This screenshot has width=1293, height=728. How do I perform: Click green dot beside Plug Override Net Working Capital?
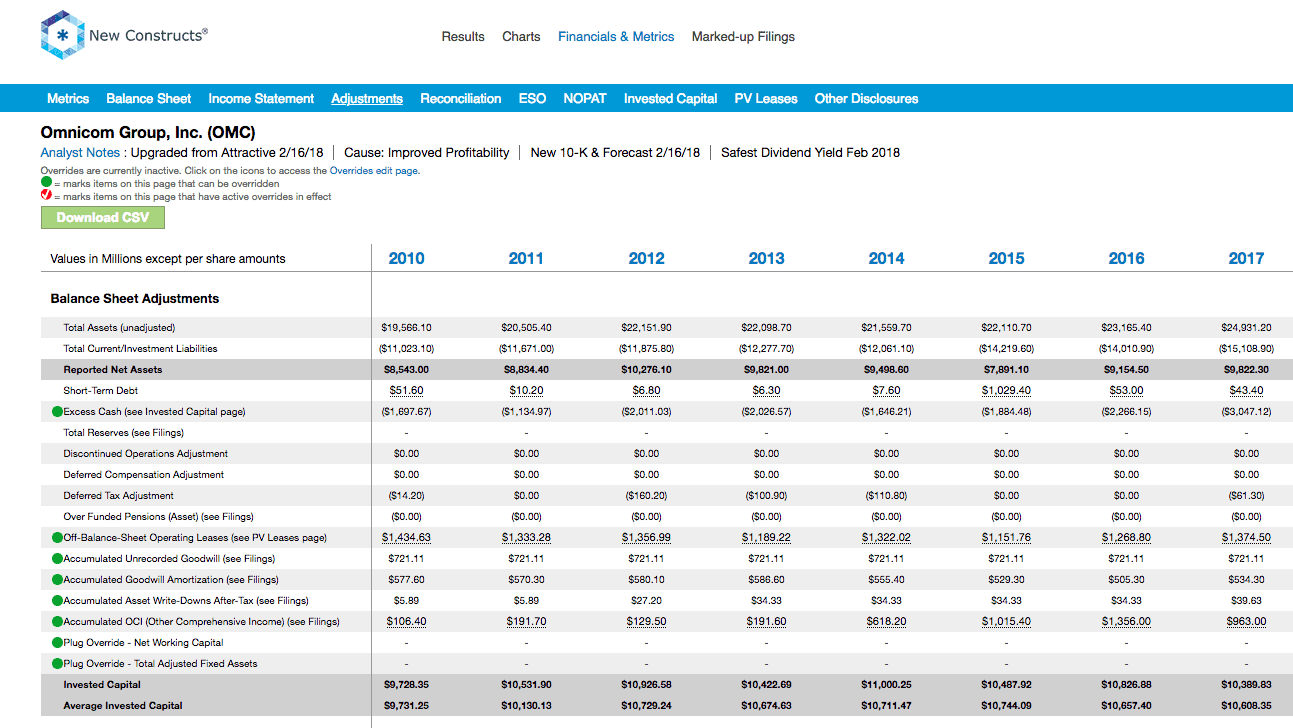point(57,643)
